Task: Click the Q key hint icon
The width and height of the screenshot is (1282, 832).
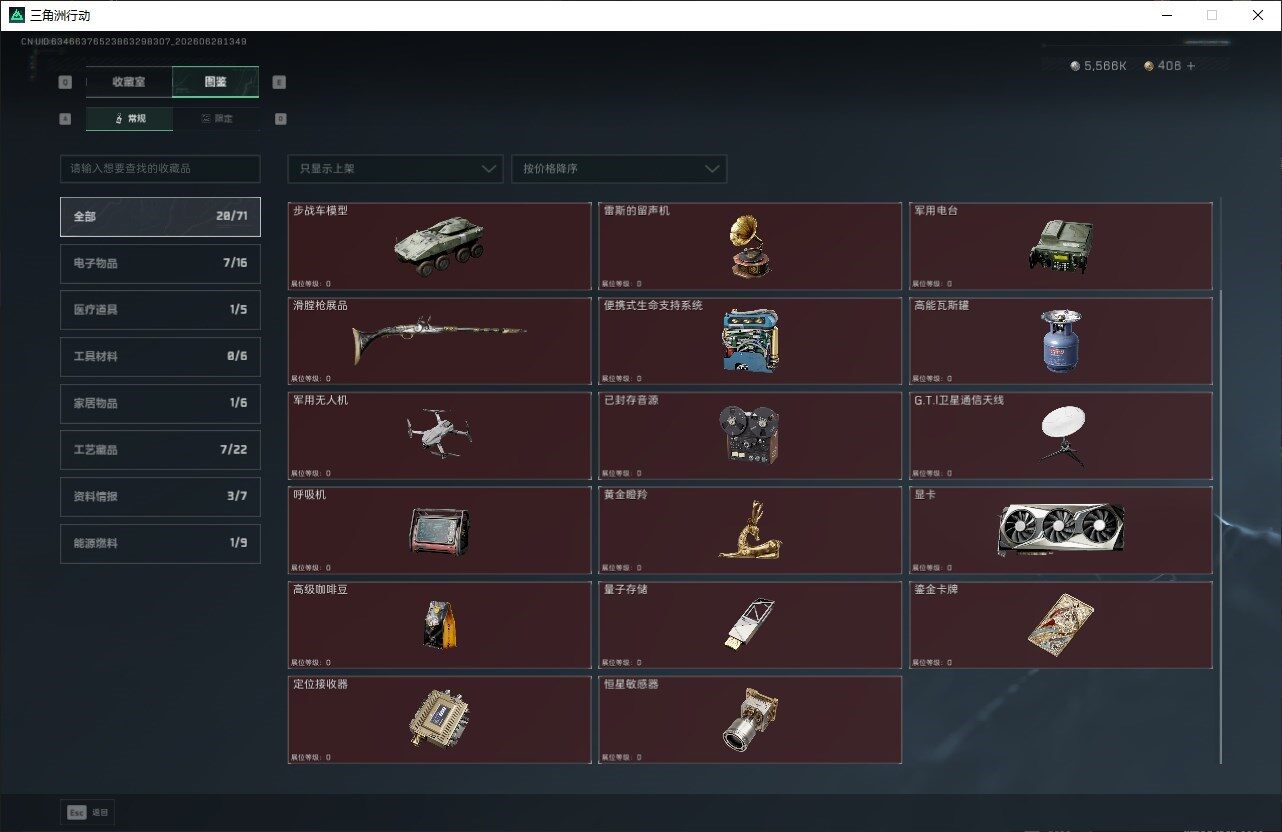Action: tap(65, 82)
